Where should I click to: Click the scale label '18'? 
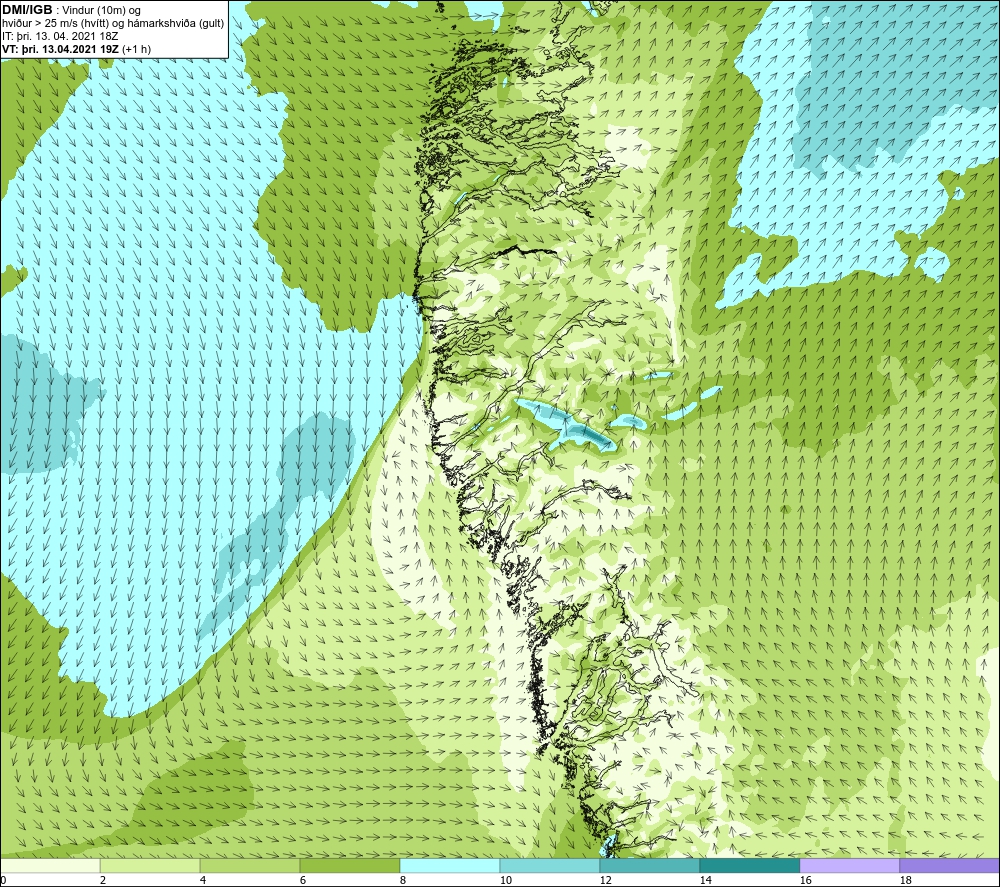click(x=905, y=880)
